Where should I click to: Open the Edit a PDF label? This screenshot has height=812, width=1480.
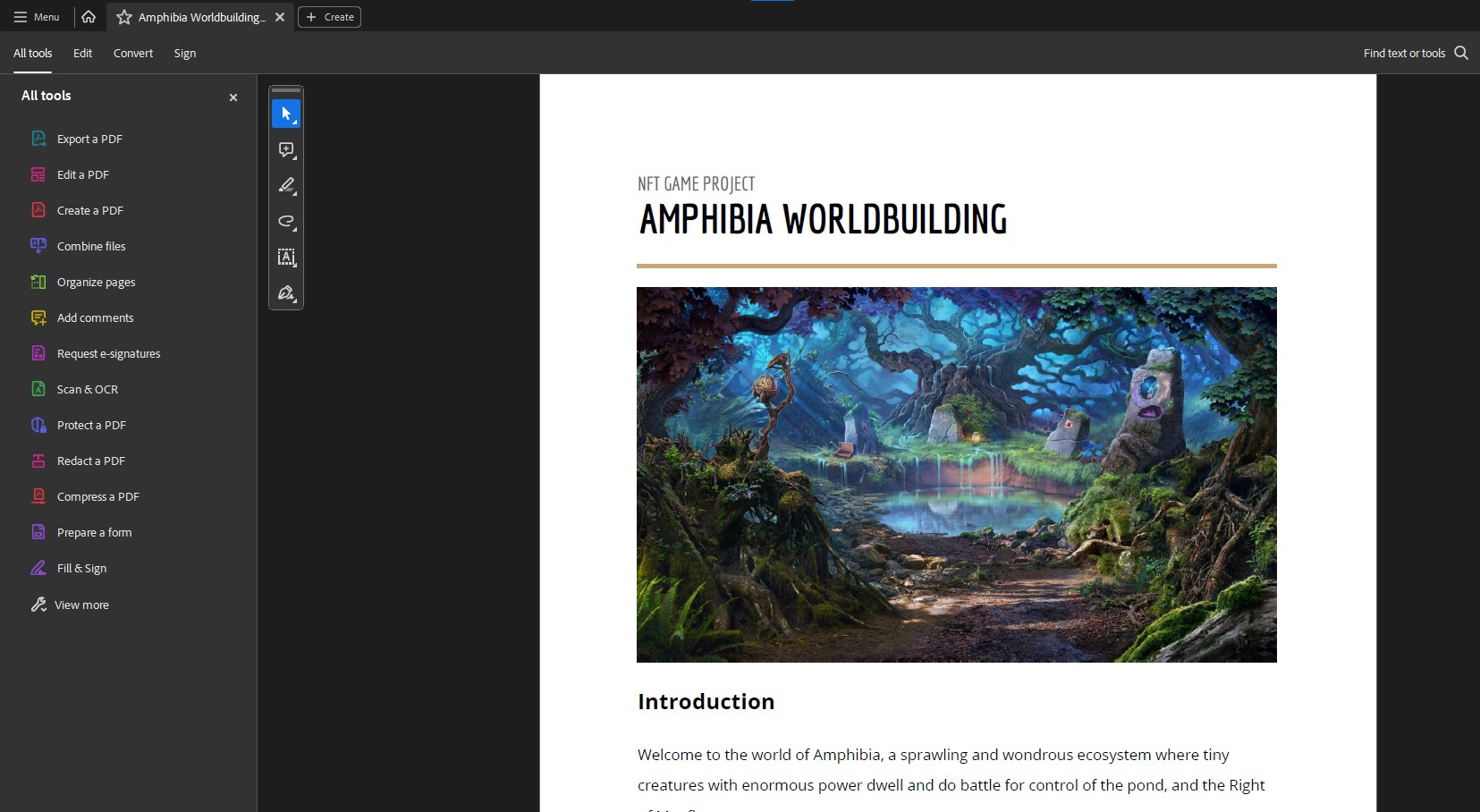[x=83, y=174]
